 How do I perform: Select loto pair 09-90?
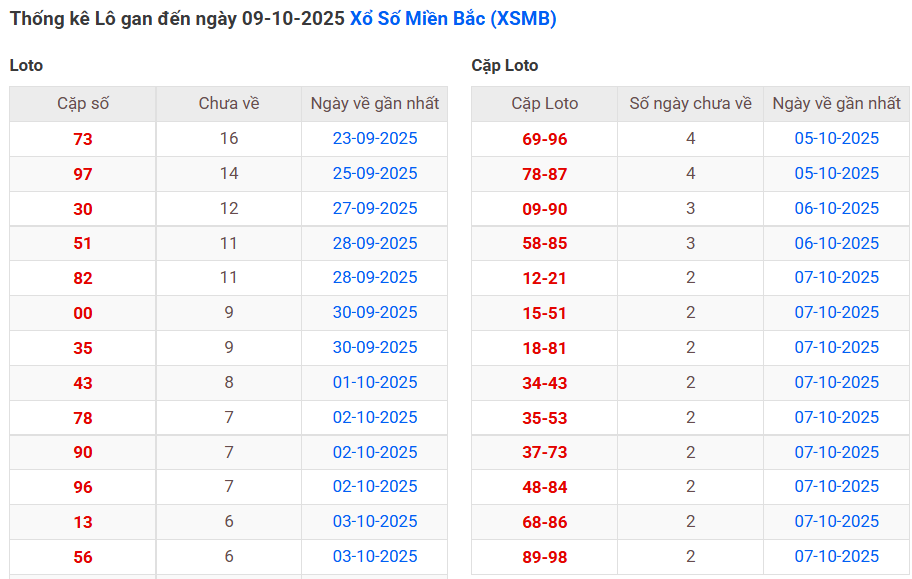pyautogui.click(x=545, y=209)
